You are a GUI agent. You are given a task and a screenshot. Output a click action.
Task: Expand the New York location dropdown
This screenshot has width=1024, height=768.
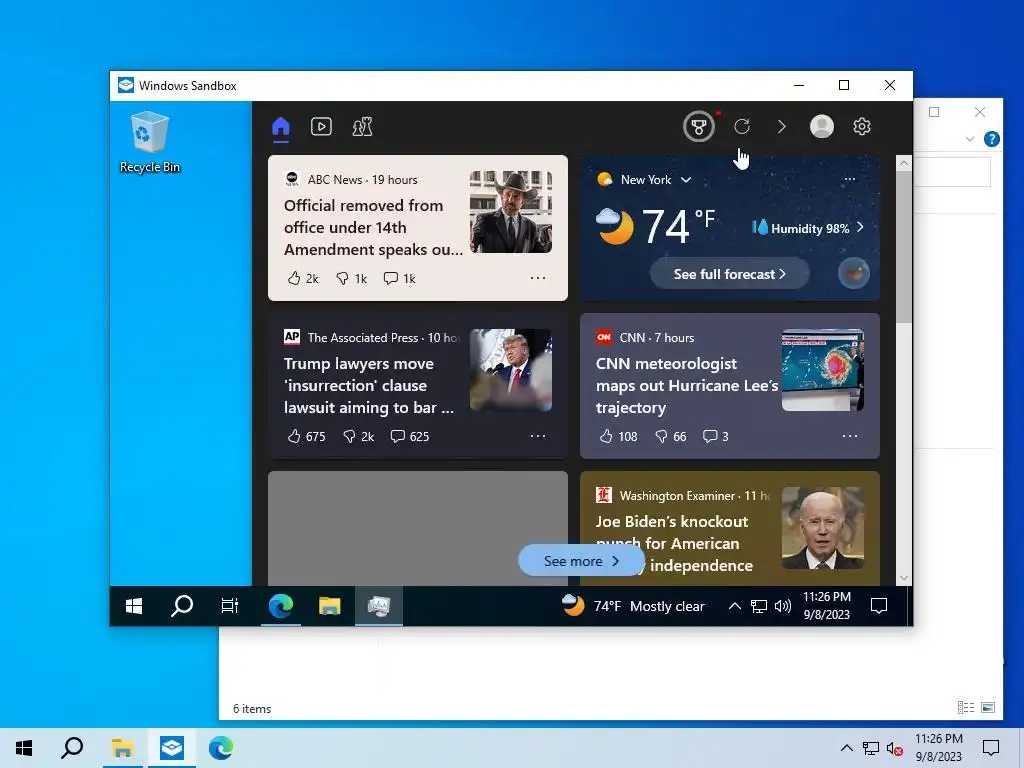[686, 180]
